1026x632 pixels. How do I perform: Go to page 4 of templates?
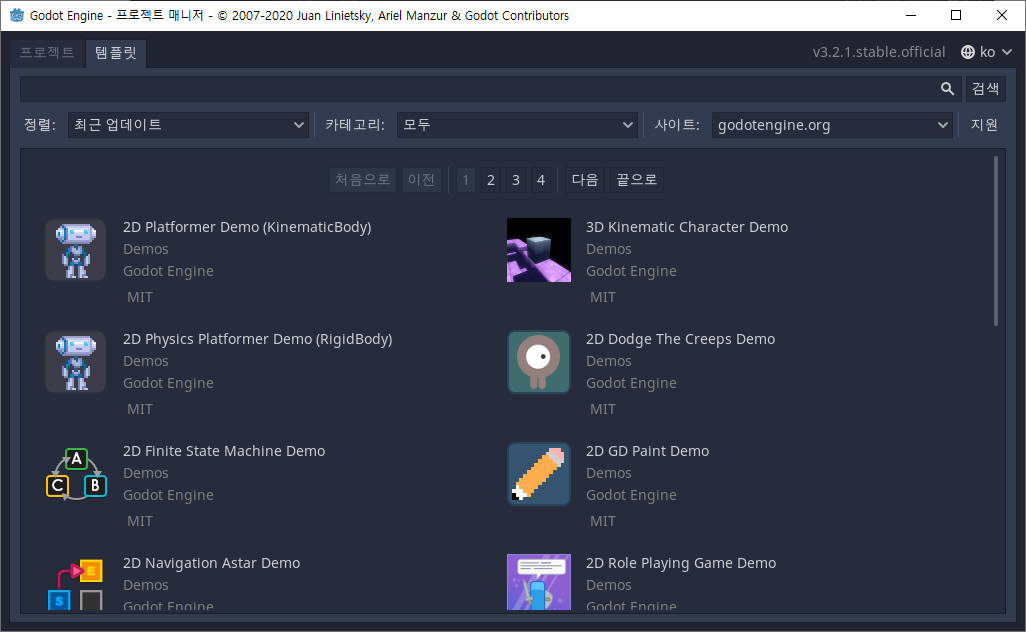(541, 180)
